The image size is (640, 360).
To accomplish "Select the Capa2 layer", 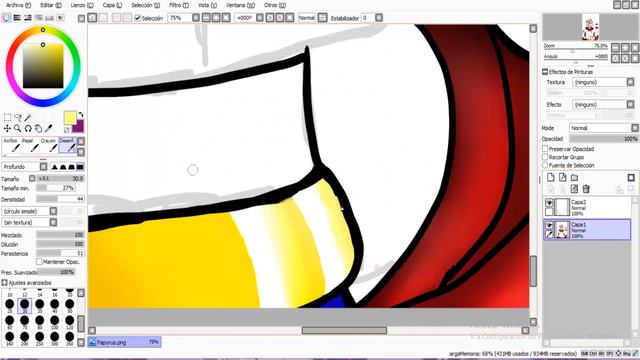I will (587, 207).
